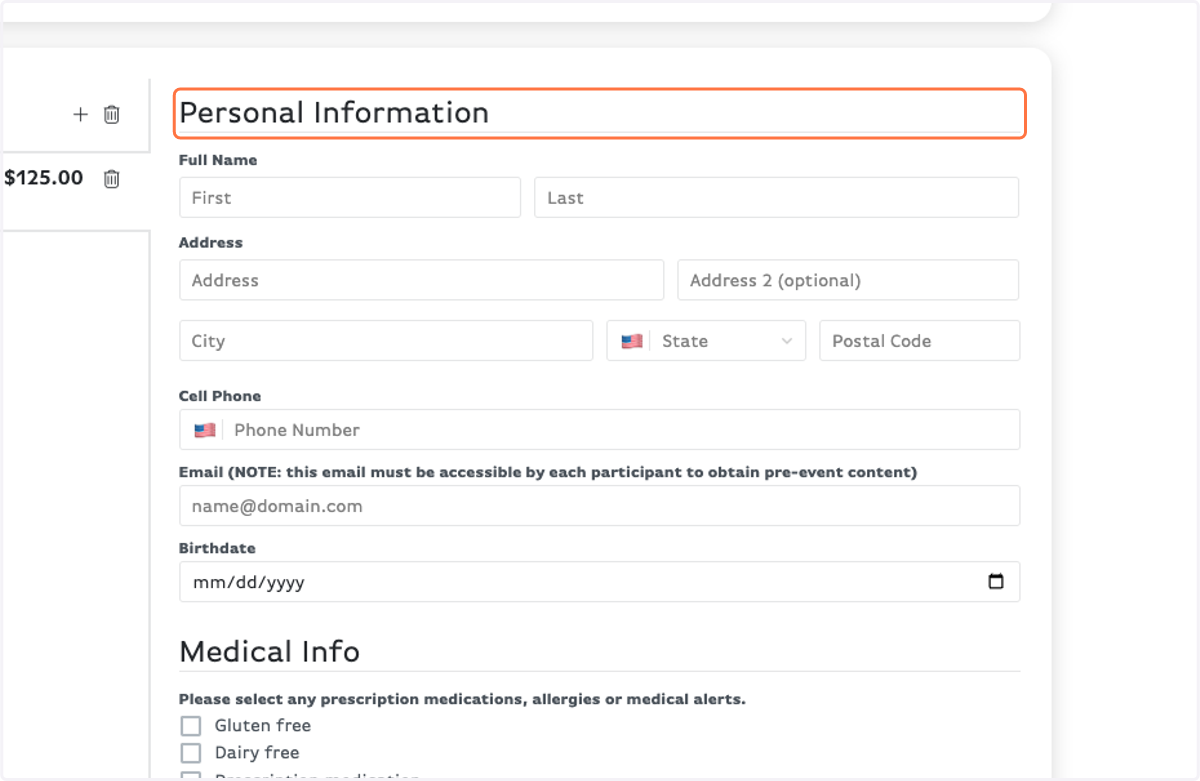This screenshot has width=1200, height=781.
Task: Click the Email NOTE label text
Action: [548, 472]
